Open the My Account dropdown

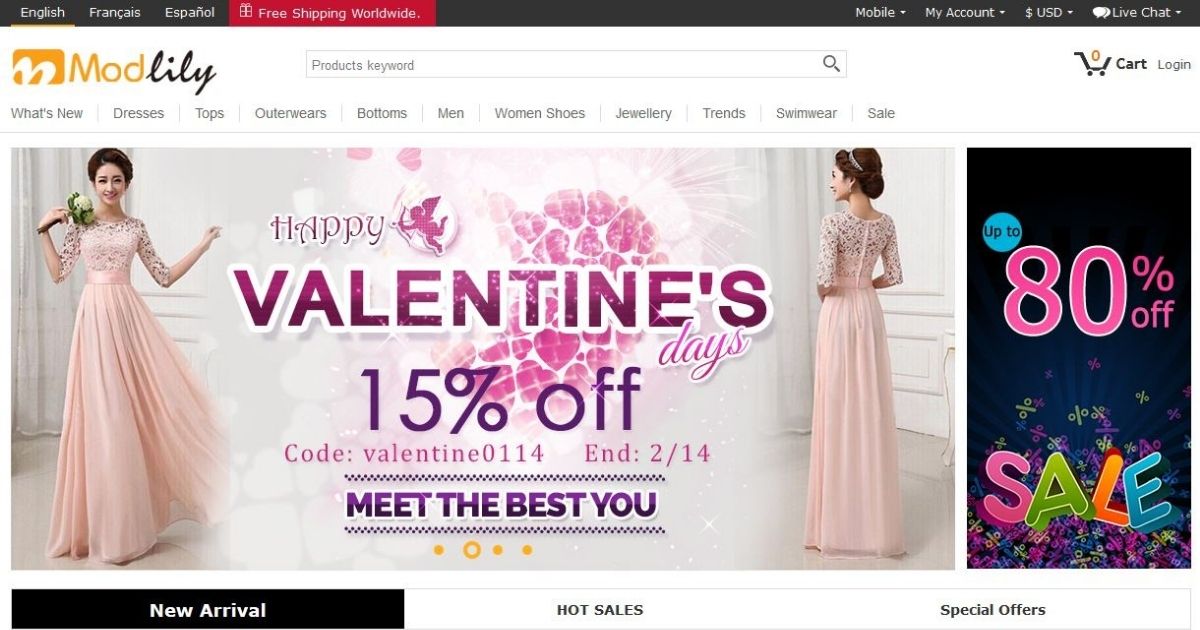965,13
